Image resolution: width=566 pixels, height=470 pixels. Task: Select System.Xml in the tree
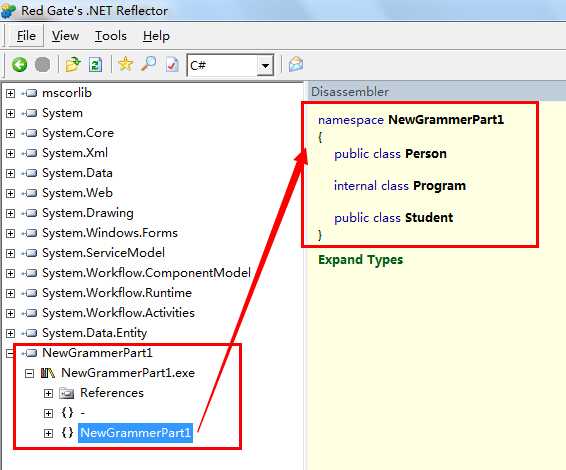[75, 153]
